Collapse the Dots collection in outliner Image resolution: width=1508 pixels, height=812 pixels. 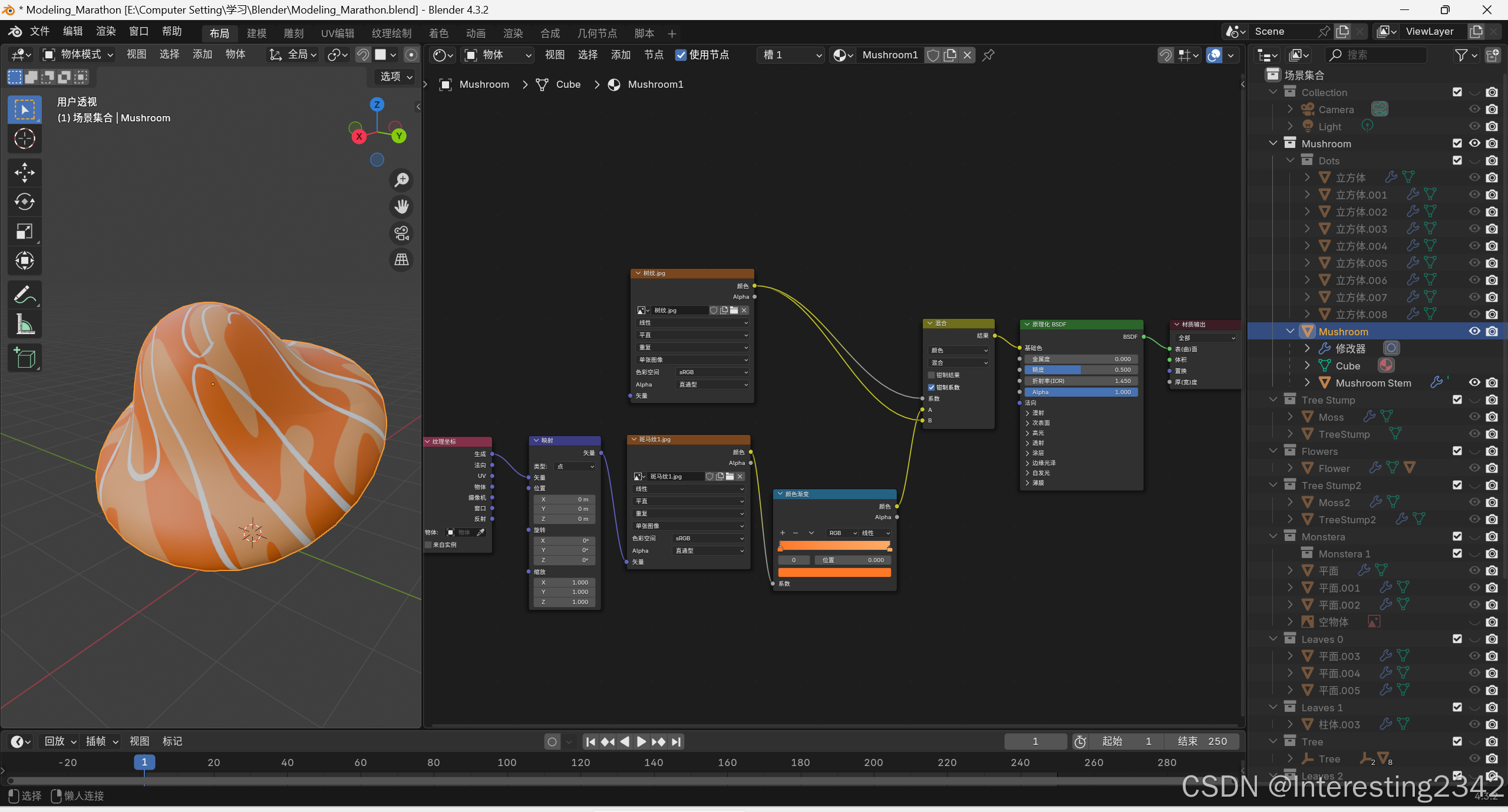1289,160
